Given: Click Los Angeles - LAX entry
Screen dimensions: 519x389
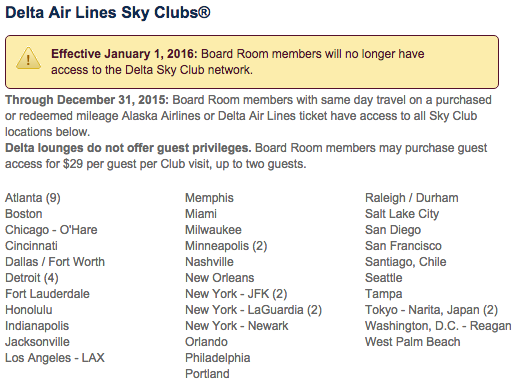Looking at the screenshot, I should [55, 358].
